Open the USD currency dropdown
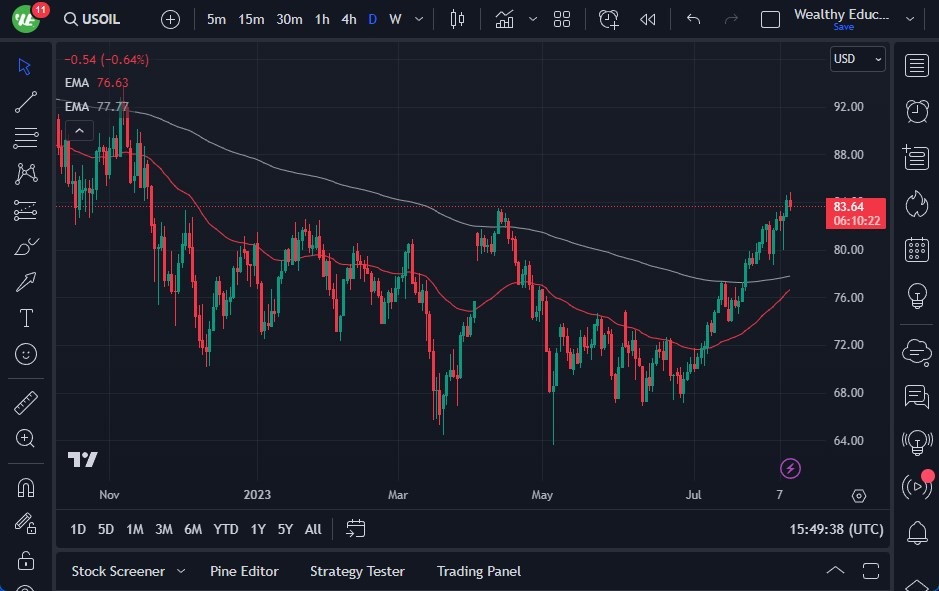The height and width of the screenshot is (591, 939). [x=858, y=59]
